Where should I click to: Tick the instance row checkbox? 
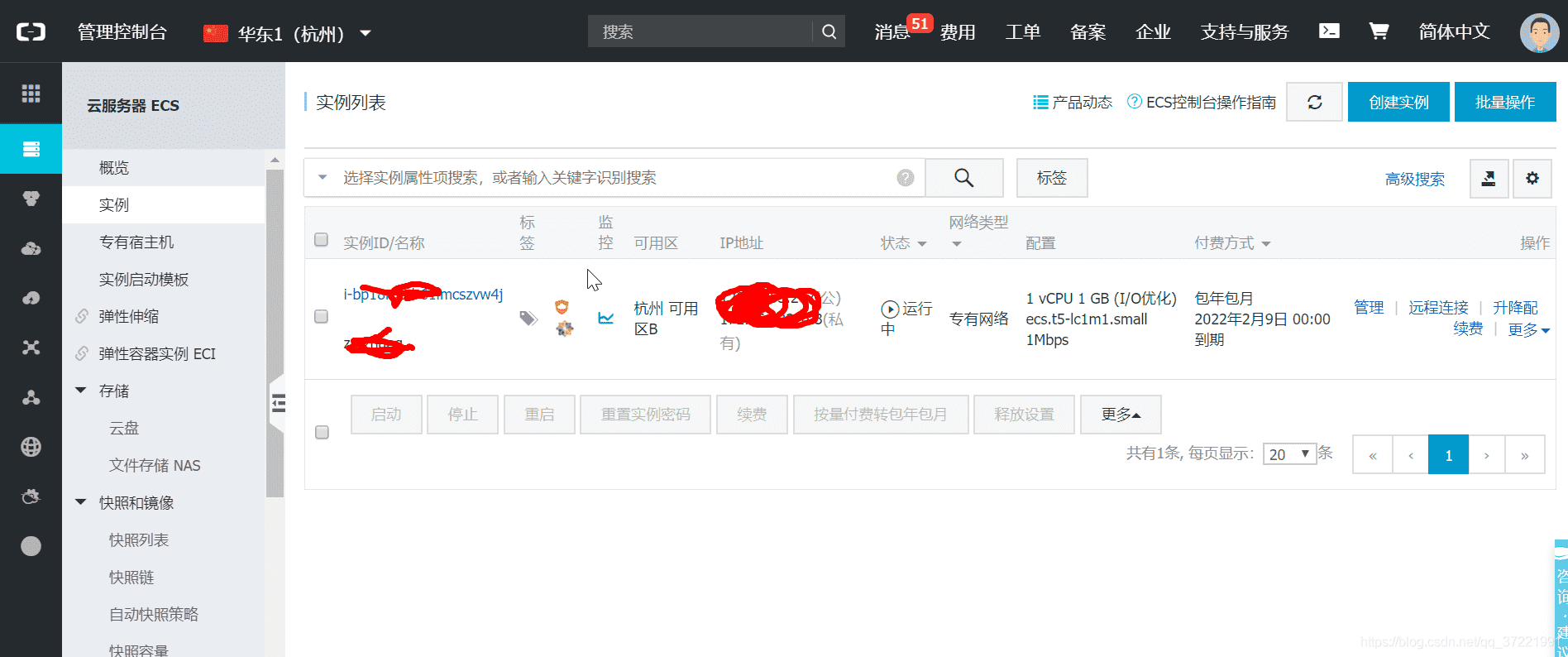pos(322,317)
